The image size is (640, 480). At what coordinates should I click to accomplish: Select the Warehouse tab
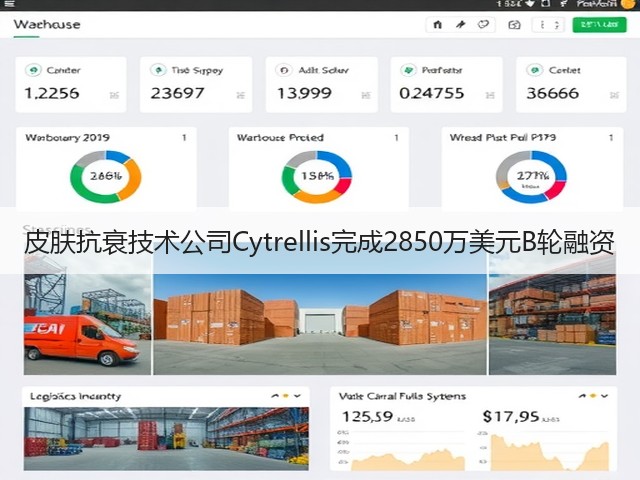[47, 24]
